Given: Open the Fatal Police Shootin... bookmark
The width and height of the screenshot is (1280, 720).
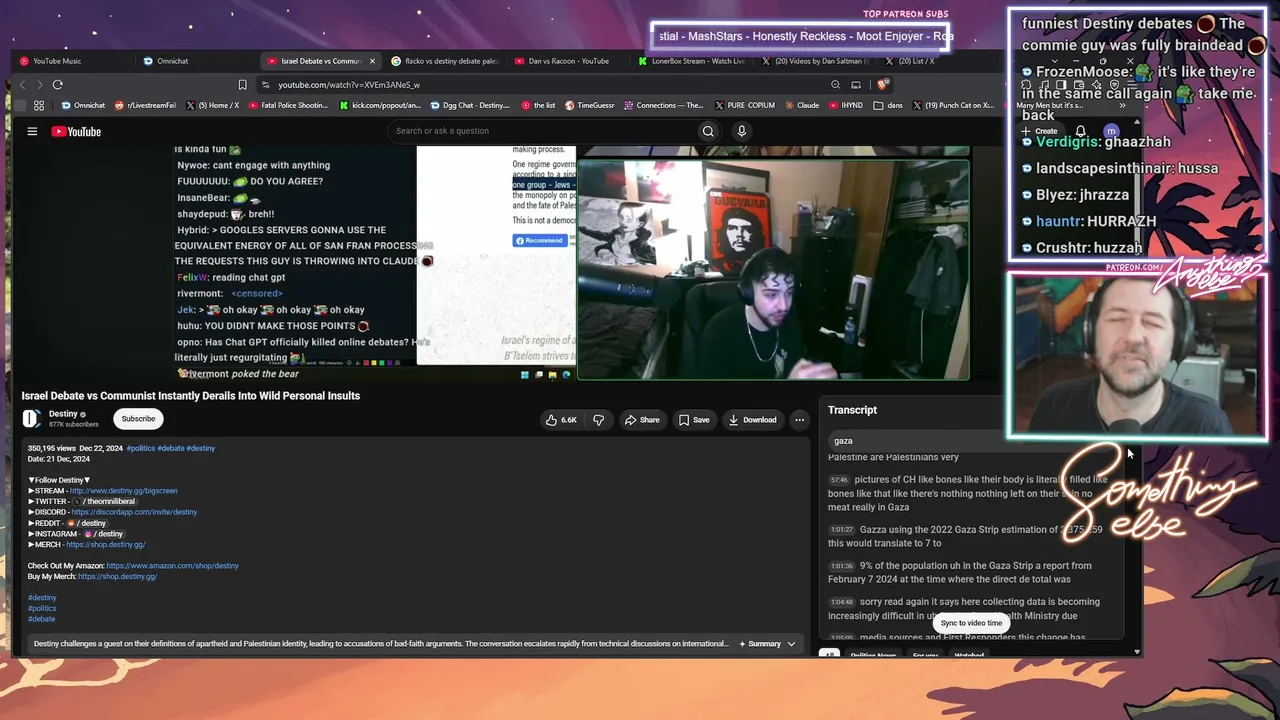Looking at the screenshot, I should 286,105.
